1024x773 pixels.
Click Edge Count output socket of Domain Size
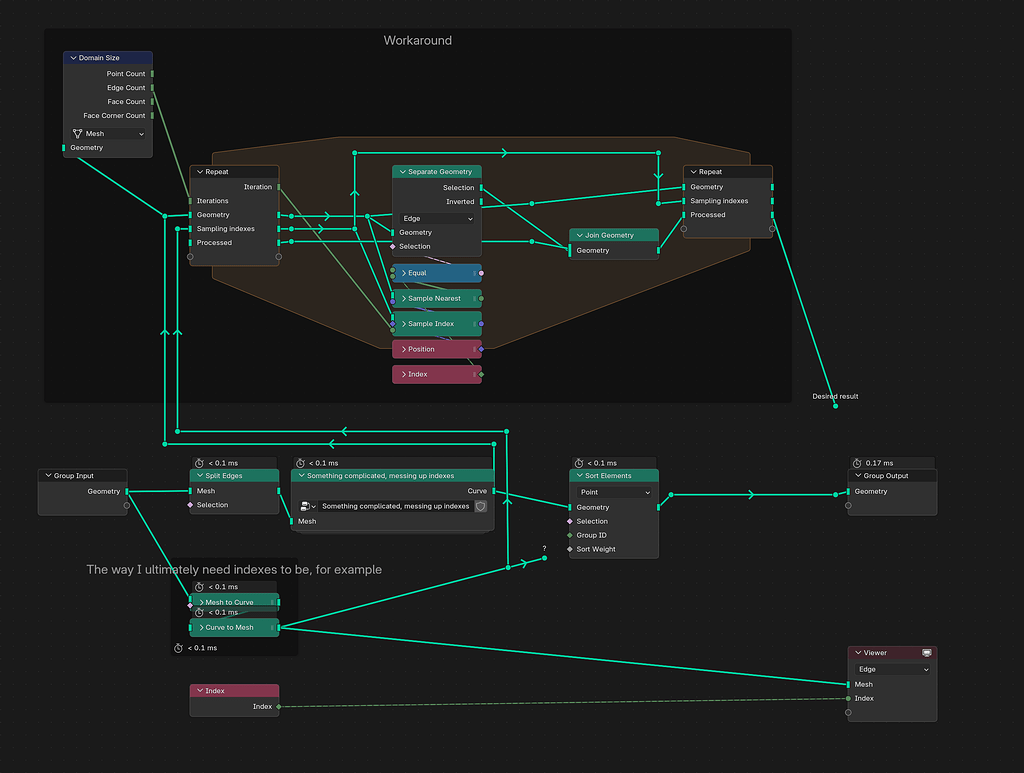pos(152,87)
